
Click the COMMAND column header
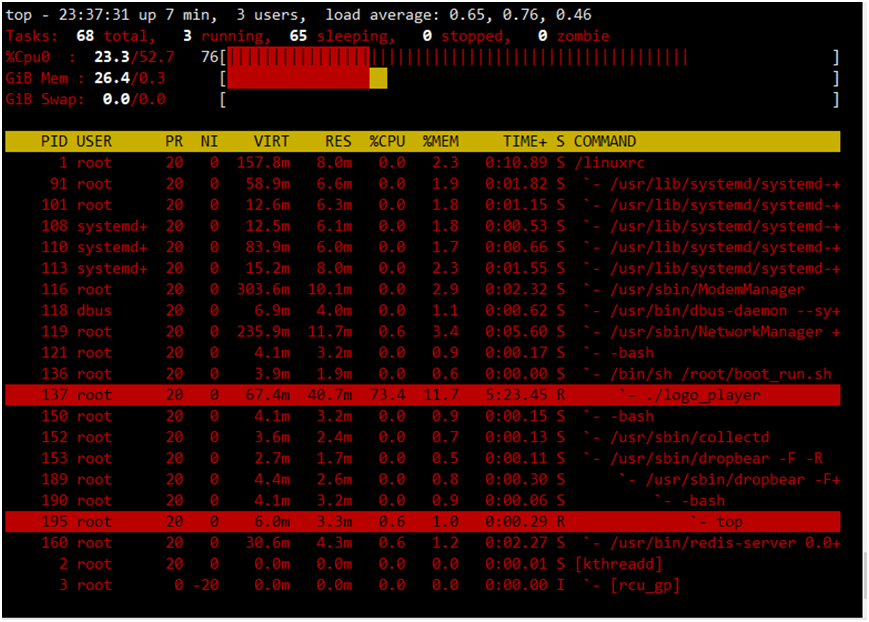coord(605,141)
